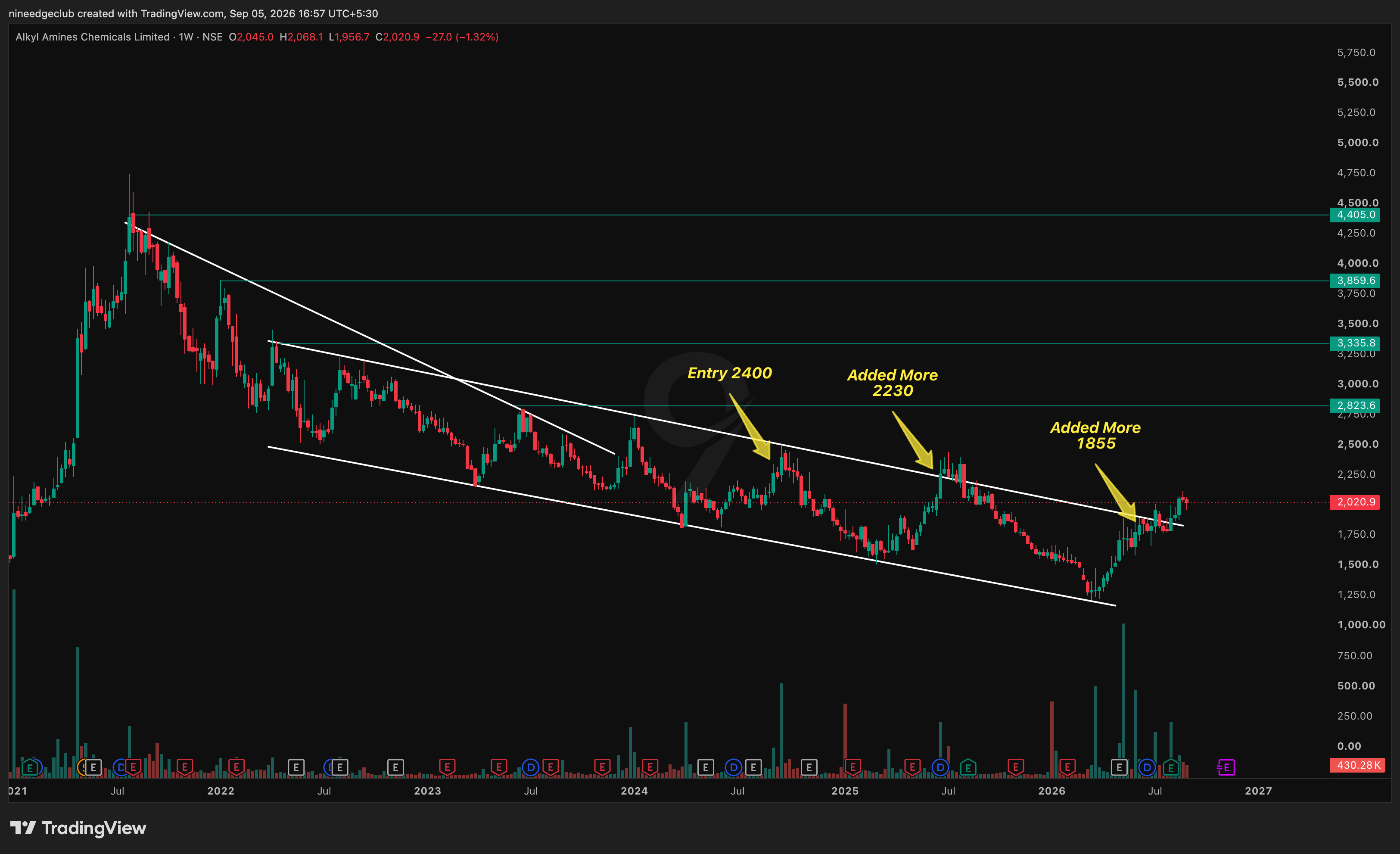Click green earnings marker right after Jul 2026 dividend

(1170, 768)
